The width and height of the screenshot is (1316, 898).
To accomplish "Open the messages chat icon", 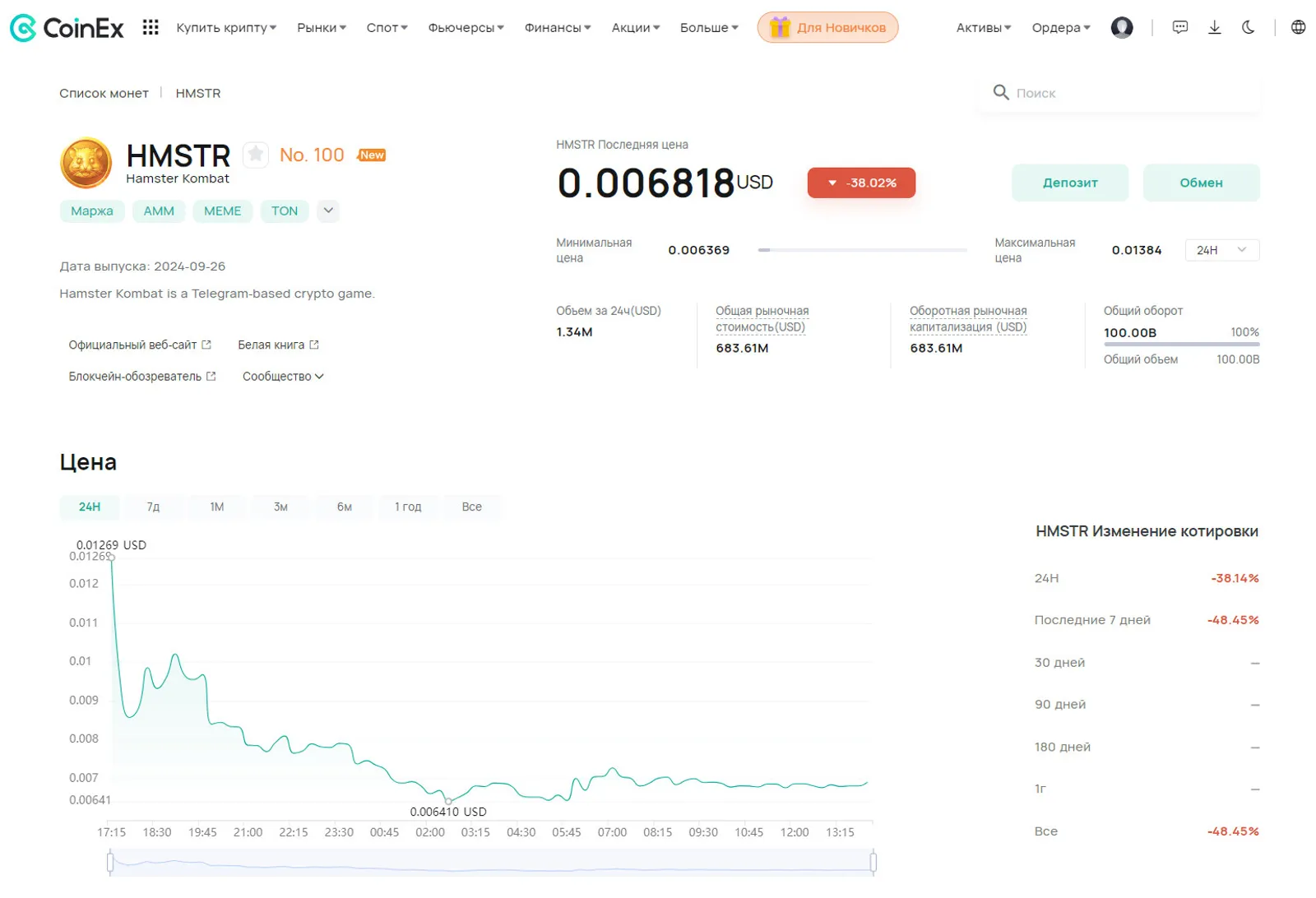I will [x=1179, y=28].
